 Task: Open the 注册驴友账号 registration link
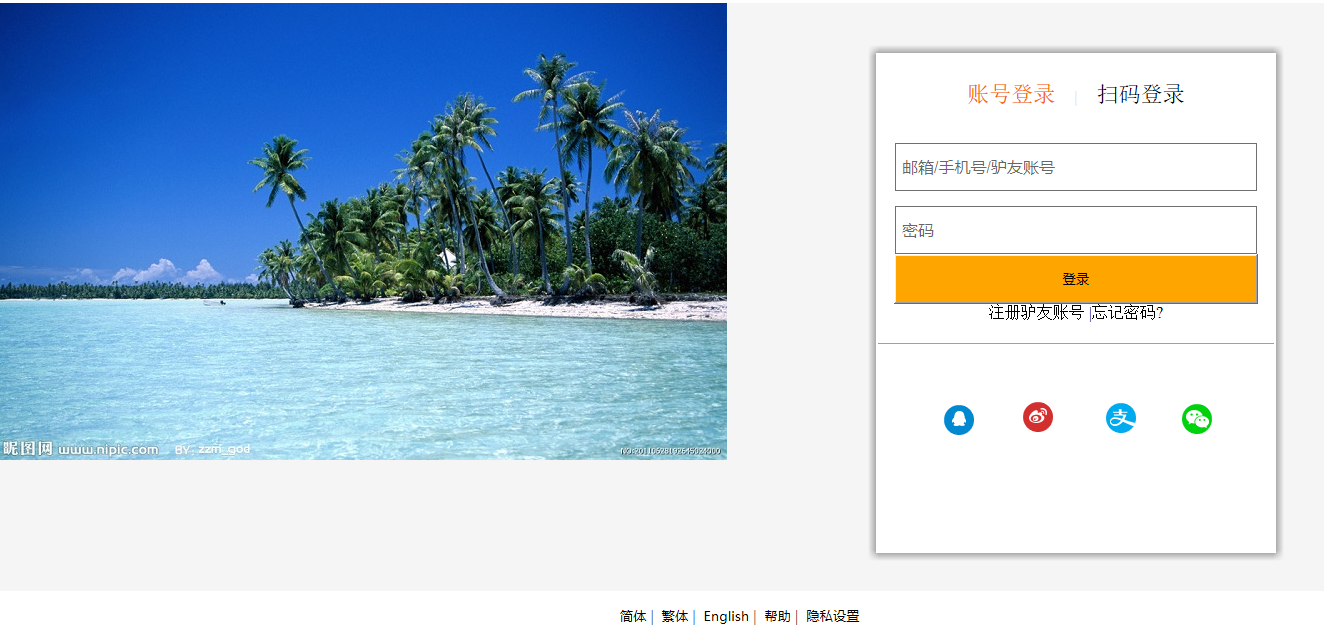click(1036, 312)
